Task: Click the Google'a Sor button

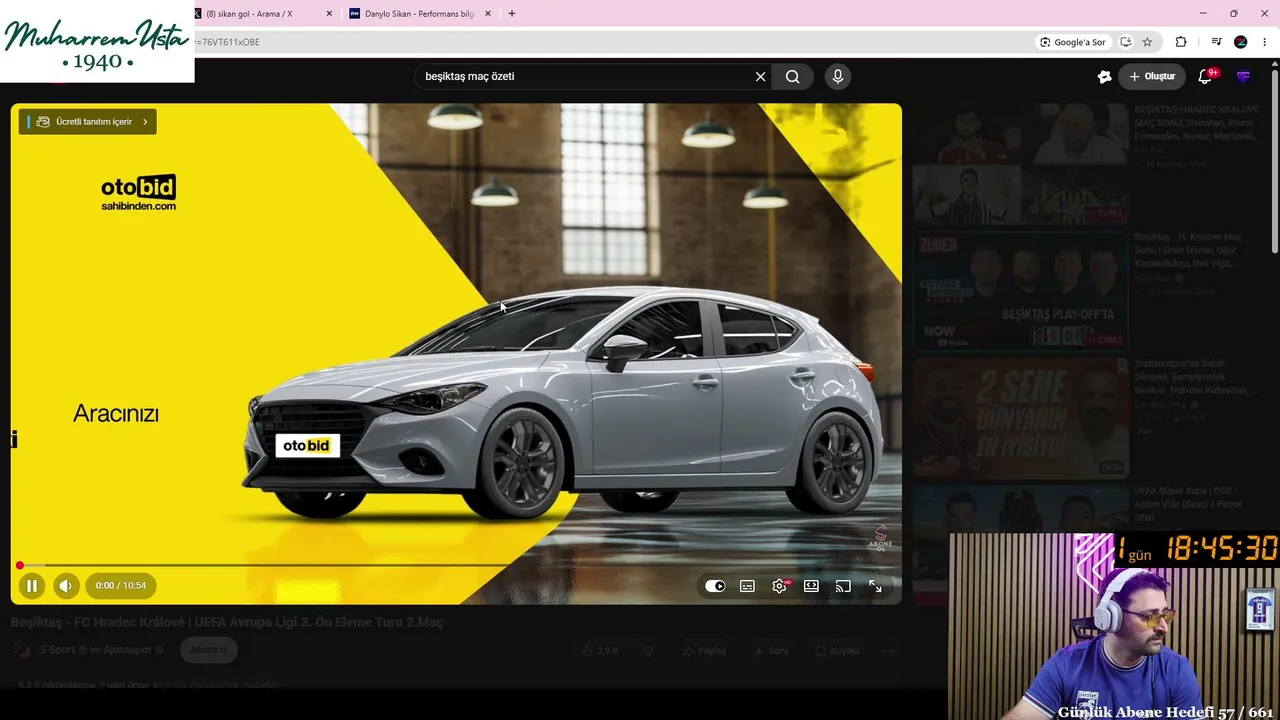Action: (x=1073, y=42)
